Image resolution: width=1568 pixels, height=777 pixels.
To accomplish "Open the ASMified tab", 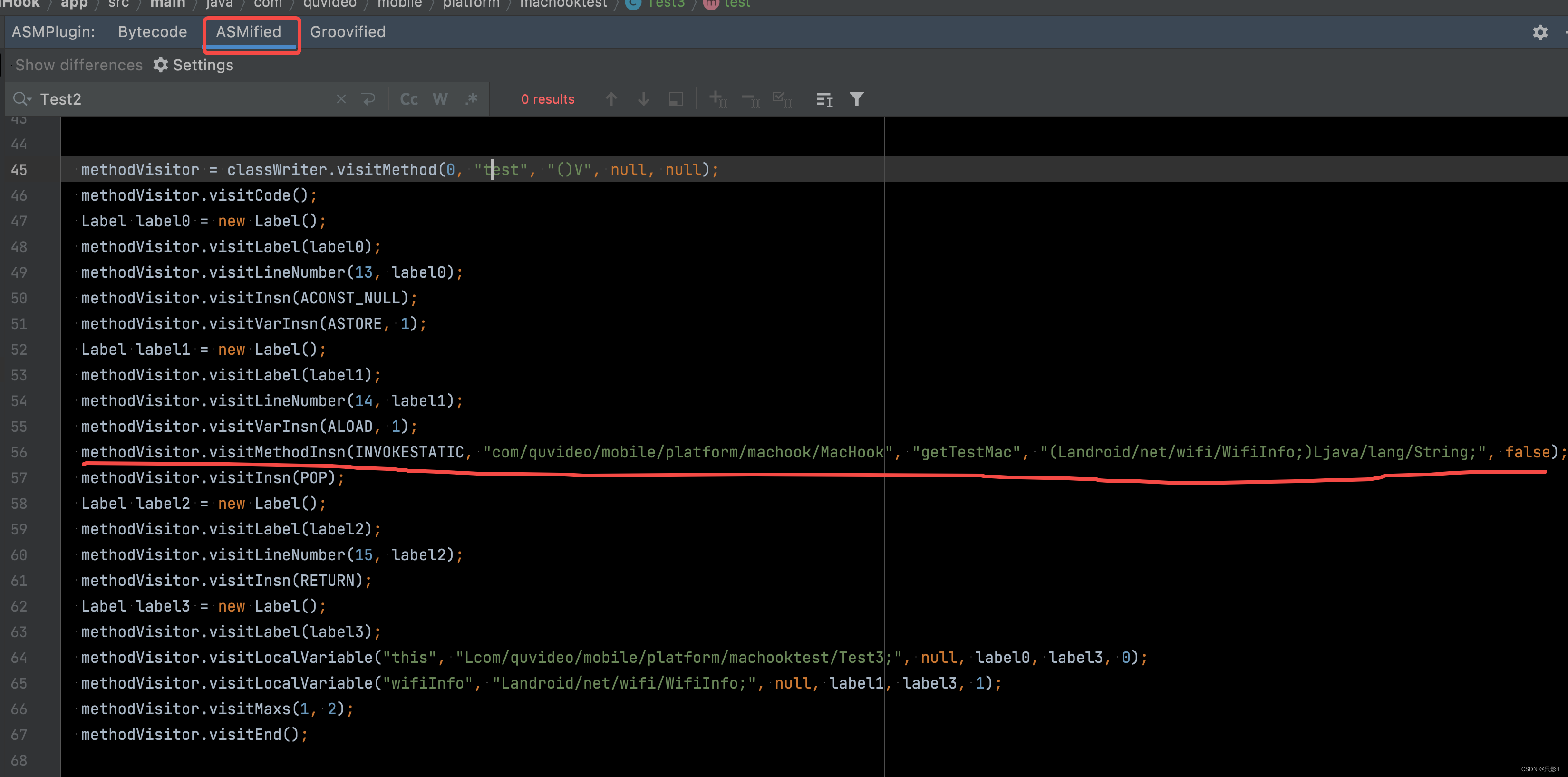I will tap(248, 32).
